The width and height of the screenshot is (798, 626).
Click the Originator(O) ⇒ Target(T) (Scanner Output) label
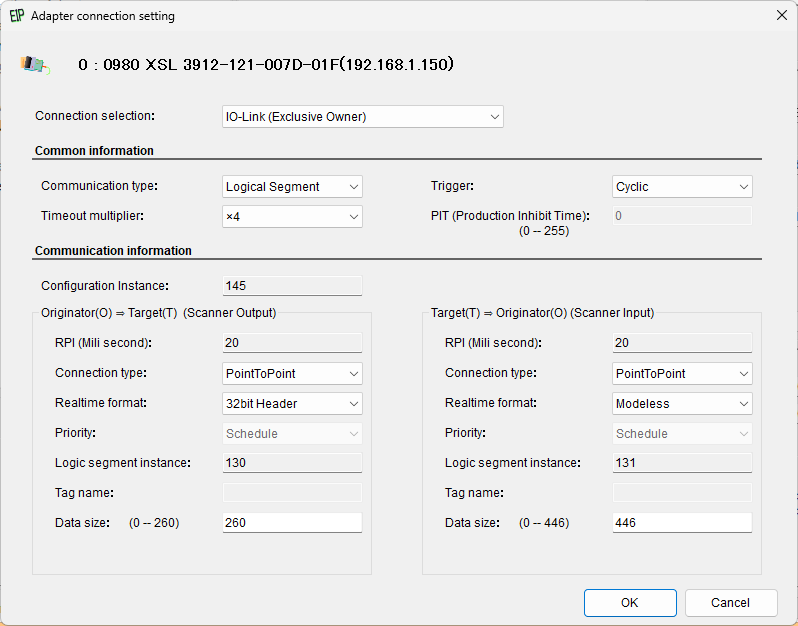(x=158, y=312)
